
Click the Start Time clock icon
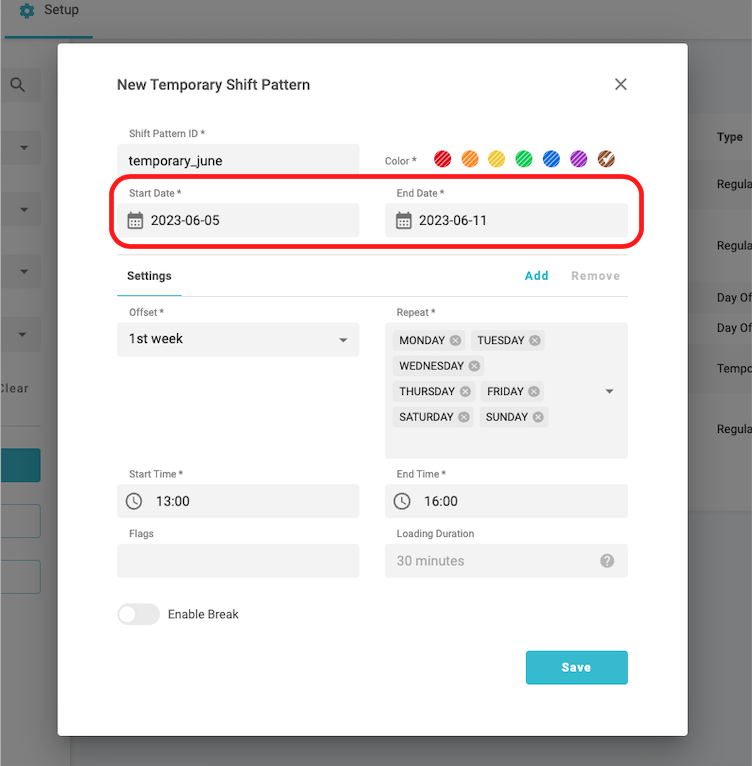click(x=134, y=501)
